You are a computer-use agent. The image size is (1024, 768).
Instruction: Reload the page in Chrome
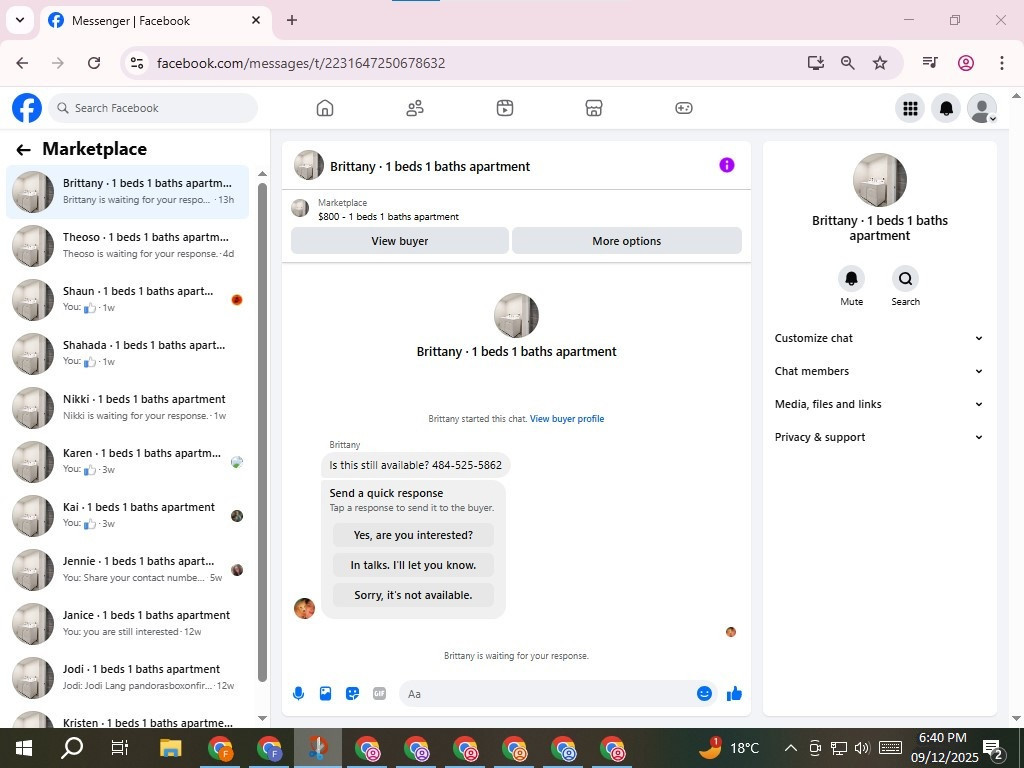94,63
